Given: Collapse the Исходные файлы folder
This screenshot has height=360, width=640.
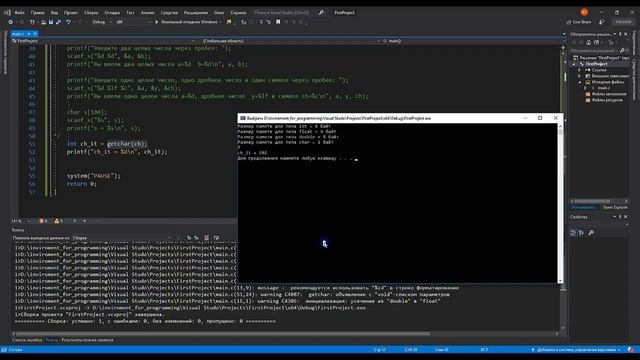Looking at the screenshot, I should [x=580, y=82].
